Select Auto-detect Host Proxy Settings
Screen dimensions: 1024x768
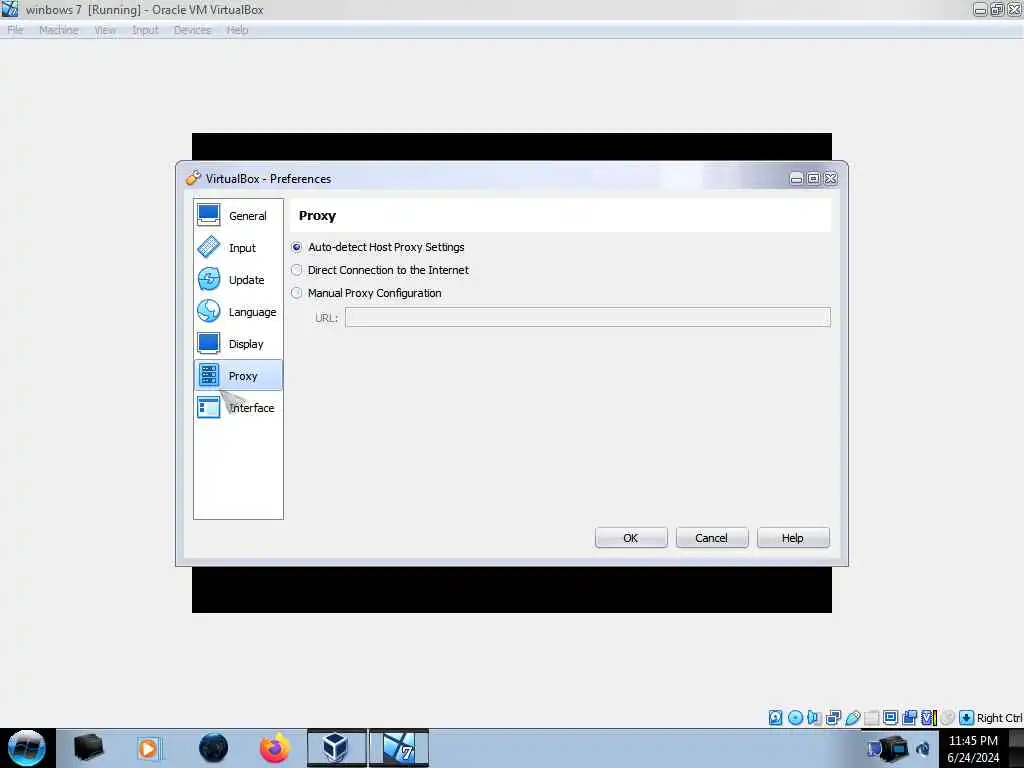[x=379, y=247]
